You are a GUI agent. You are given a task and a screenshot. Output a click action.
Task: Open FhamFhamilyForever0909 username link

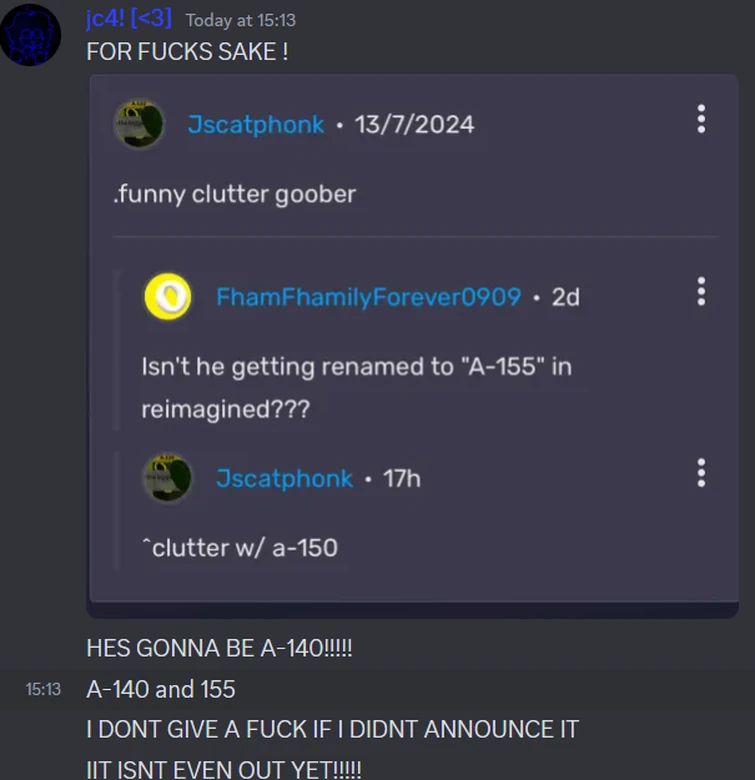(x=369, y=297)
